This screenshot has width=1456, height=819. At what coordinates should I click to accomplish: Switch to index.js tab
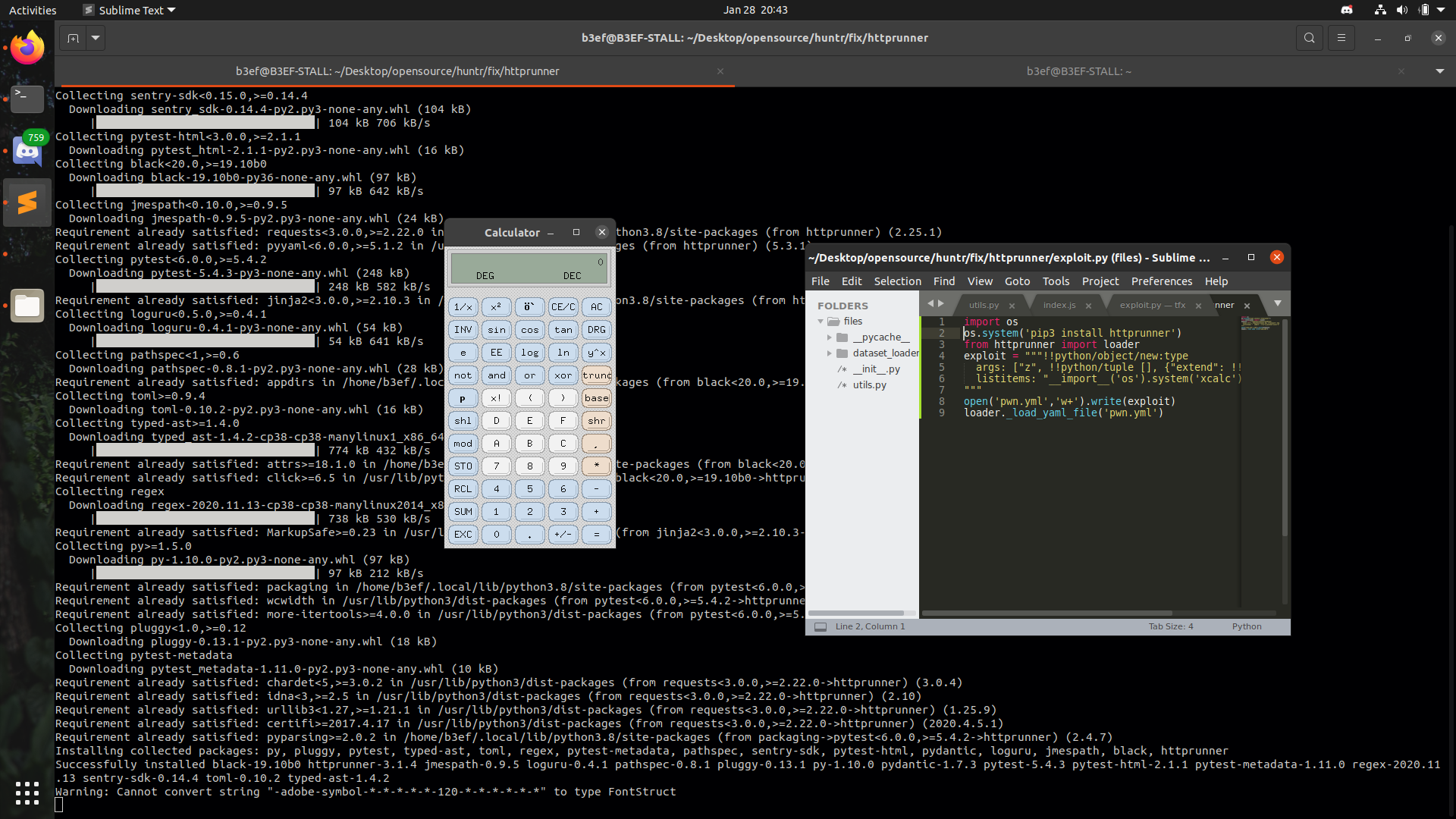pos(1059,305)
